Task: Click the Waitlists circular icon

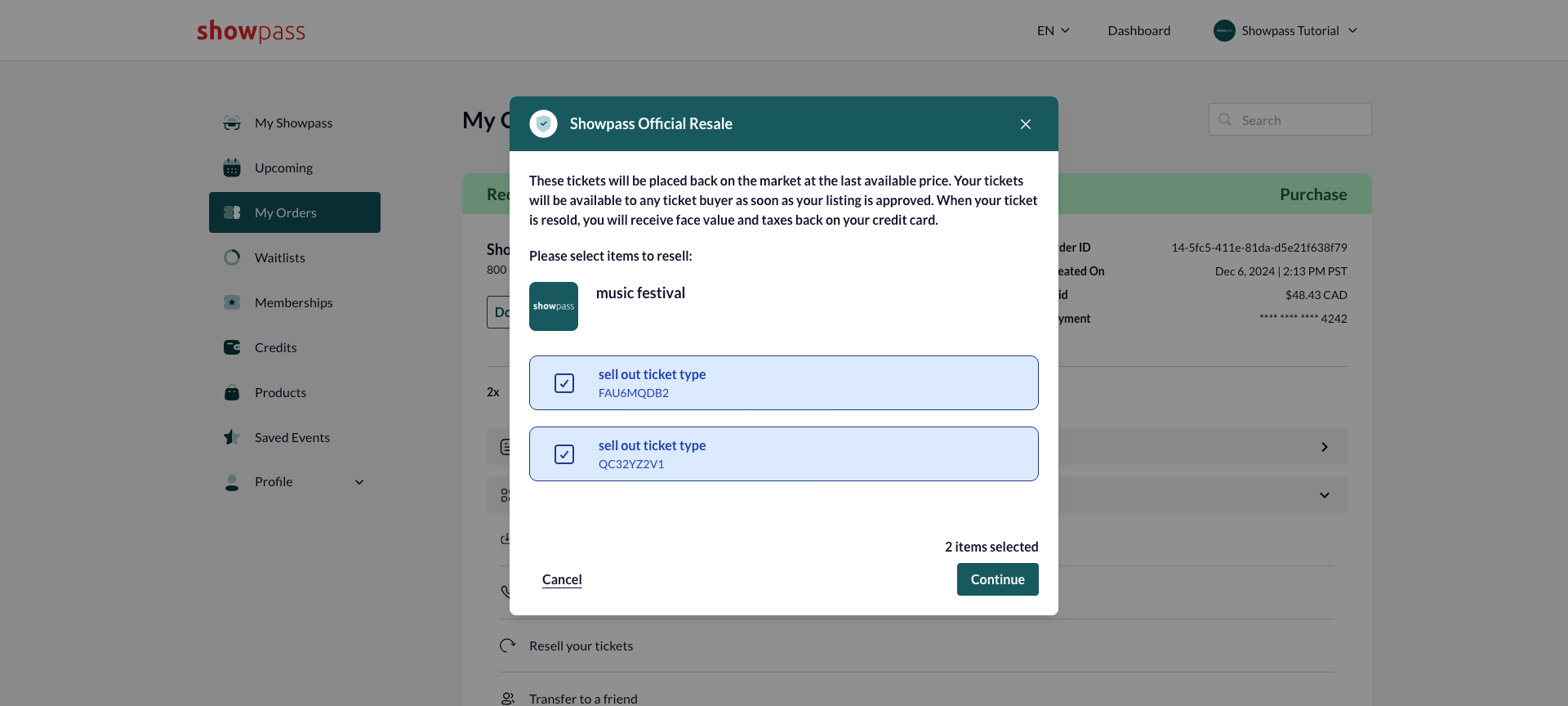Action: coord(232,257)
